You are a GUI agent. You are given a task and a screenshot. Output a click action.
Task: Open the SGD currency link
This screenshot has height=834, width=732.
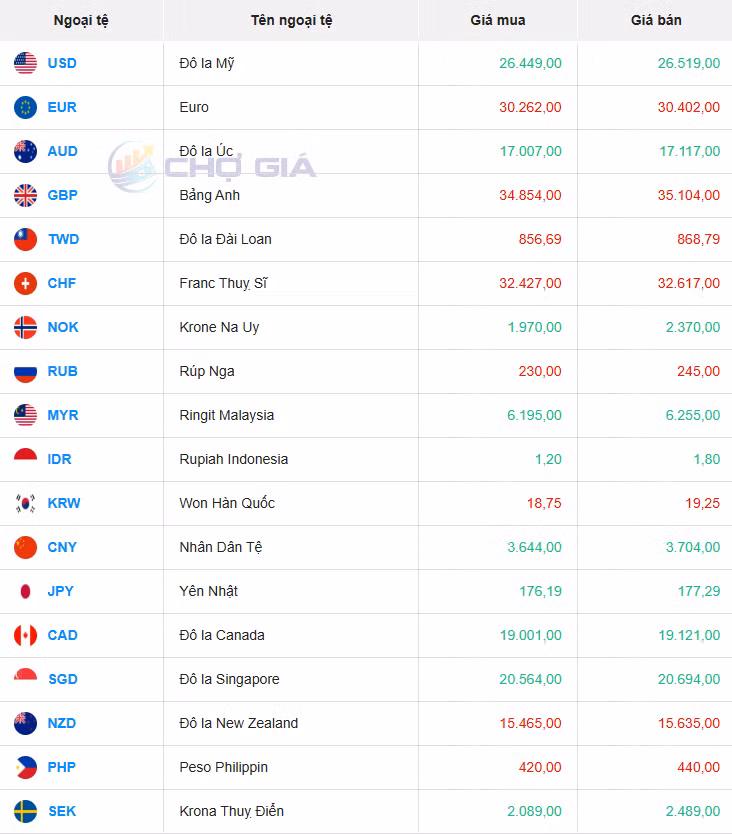62,680
